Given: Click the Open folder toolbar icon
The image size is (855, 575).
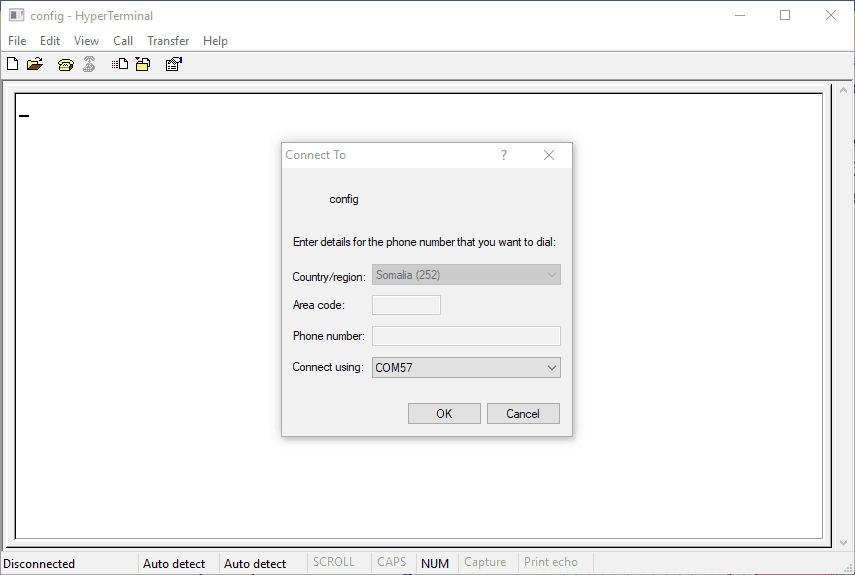Looking at the screenshot, I should pos(35,65).
